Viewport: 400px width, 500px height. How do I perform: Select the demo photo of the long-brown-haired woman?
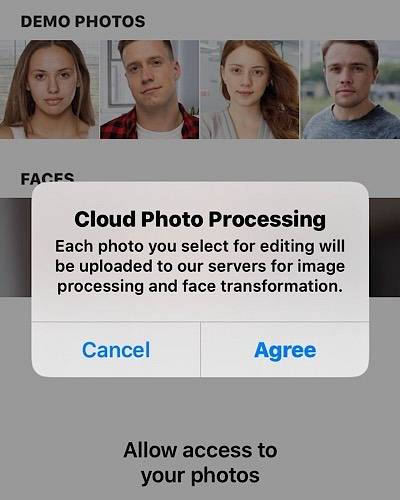(x=49, y=89)
